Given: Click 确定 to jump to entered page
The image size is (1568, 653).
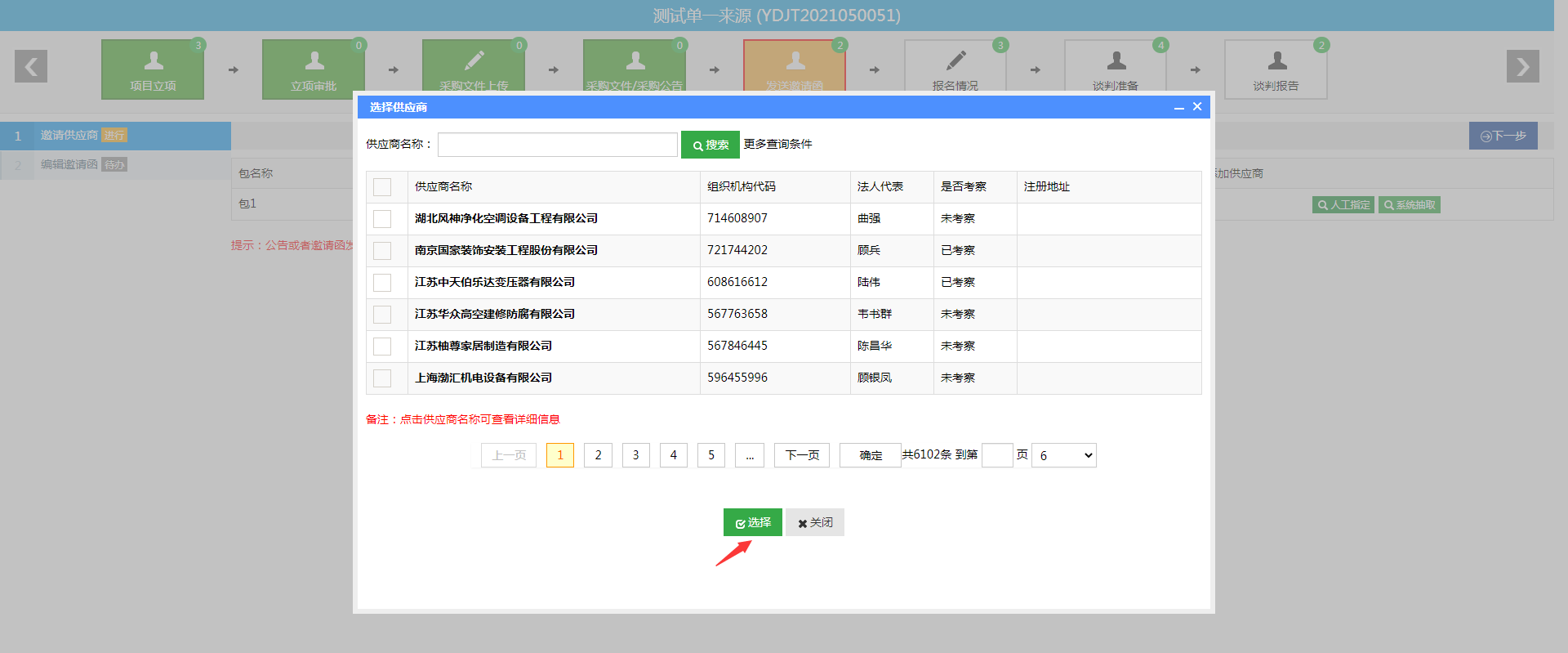Looking at the screenshot, I should coord(871,455).
